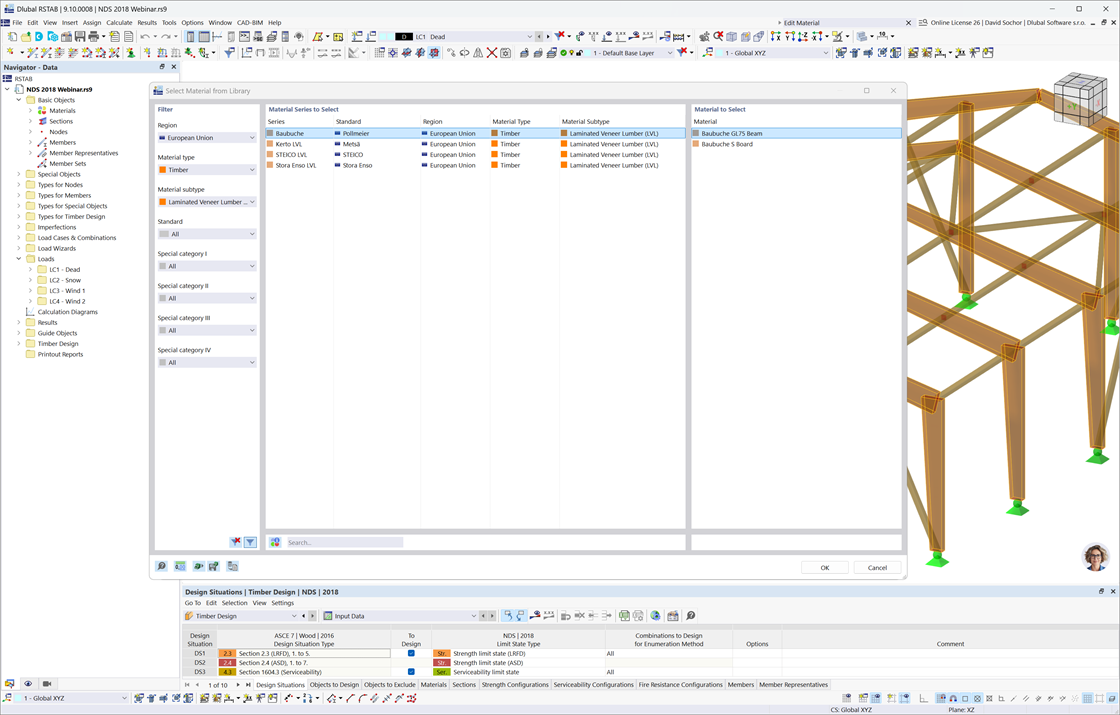This screenshot has width=1120, height=715.
Task: Open the Material subtype dropdown
Action: pos(206,202)
